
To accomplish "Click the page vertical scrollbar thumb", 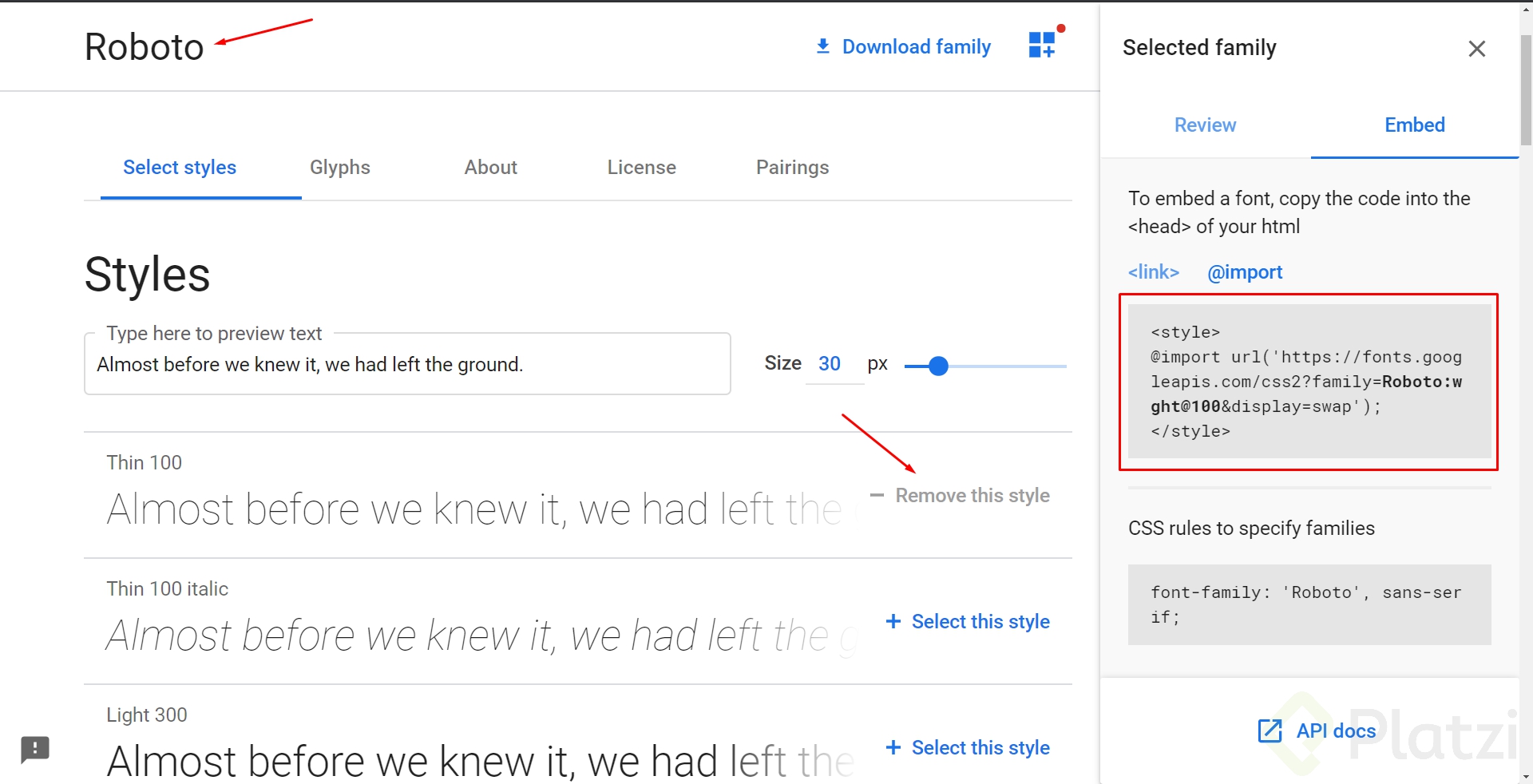I will tap(1526, 89).
